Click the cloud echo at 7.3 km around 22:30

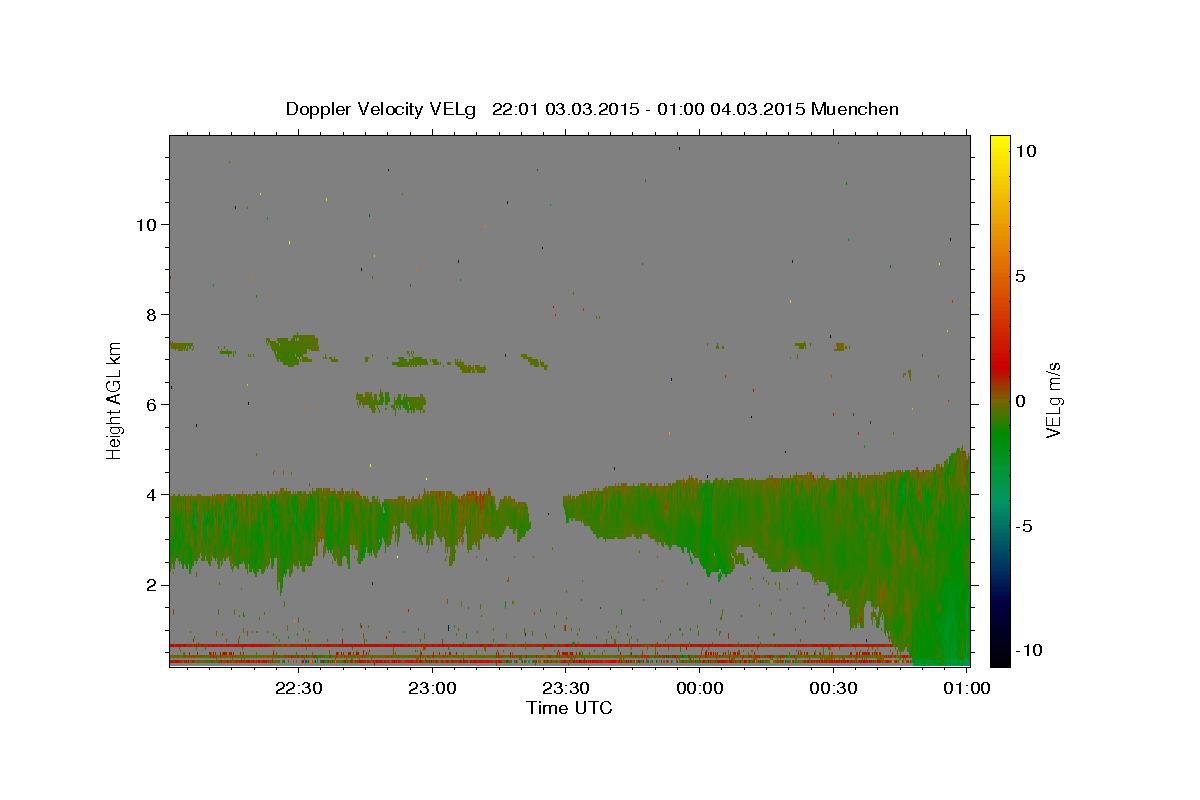coord(292,349)
